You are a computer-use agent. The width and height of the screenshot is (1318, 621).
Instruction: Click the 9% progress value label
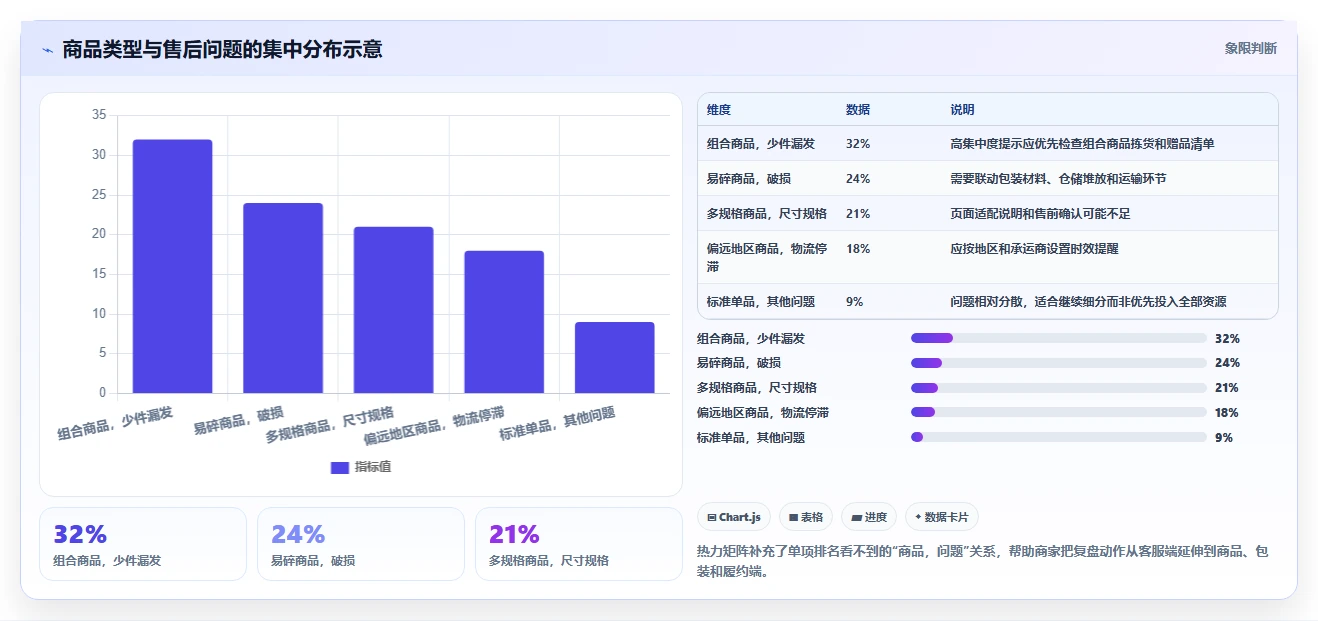pyautogui.click(x=1224, y=437)
